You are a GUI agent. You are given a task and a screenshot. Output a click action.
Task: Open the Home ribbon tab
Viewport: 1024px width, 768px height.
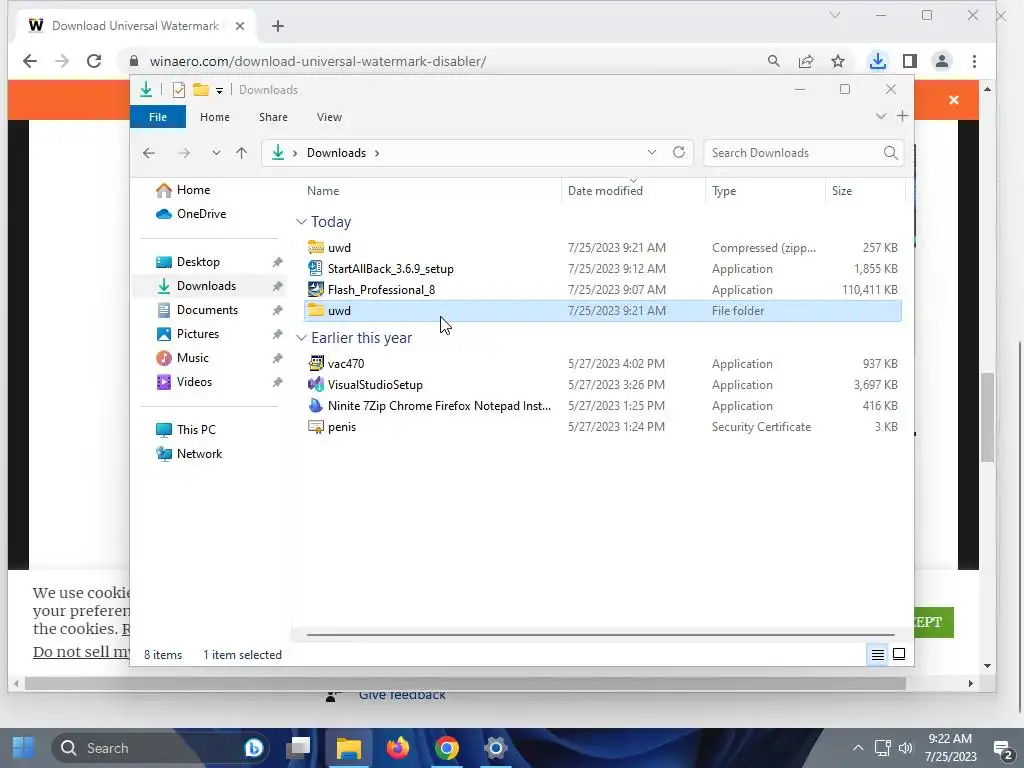coord(215,117)
